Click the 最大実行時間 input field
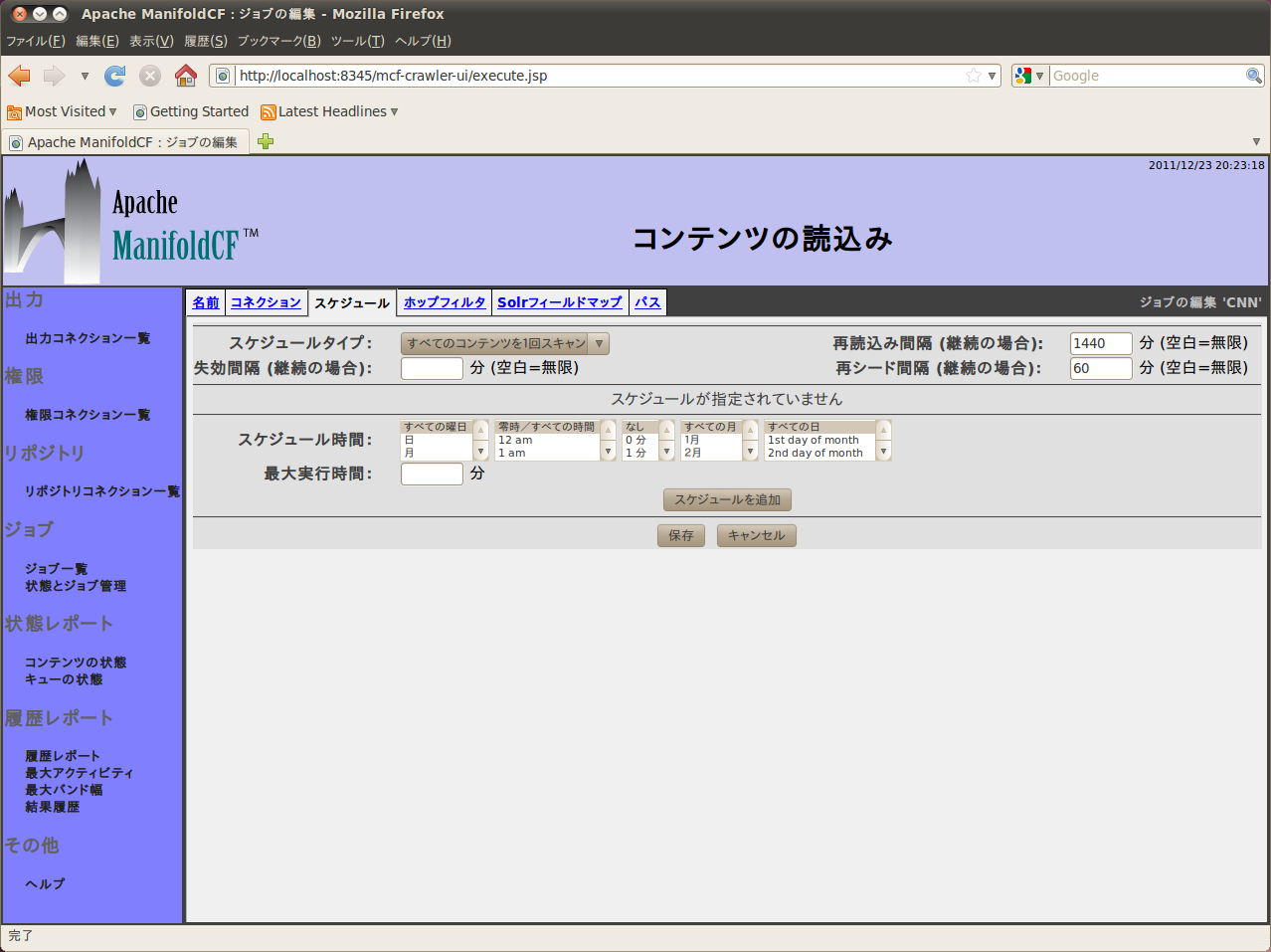 coord(432,474)
